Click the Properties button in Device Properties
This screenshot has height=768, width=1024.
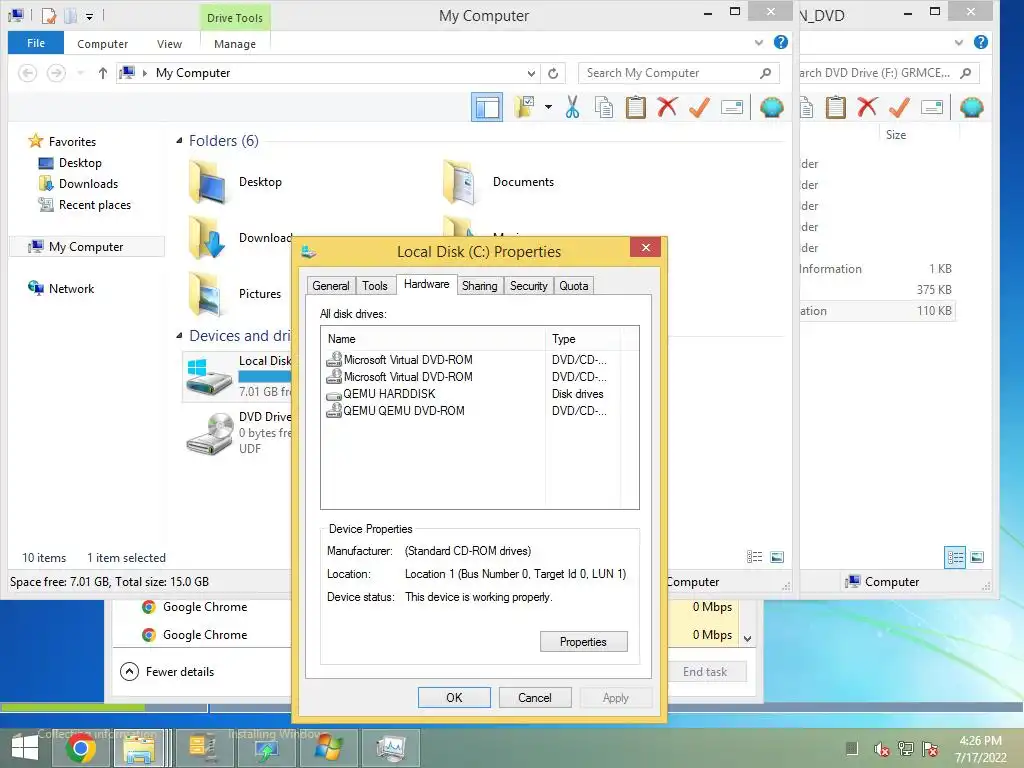[583, 642]
